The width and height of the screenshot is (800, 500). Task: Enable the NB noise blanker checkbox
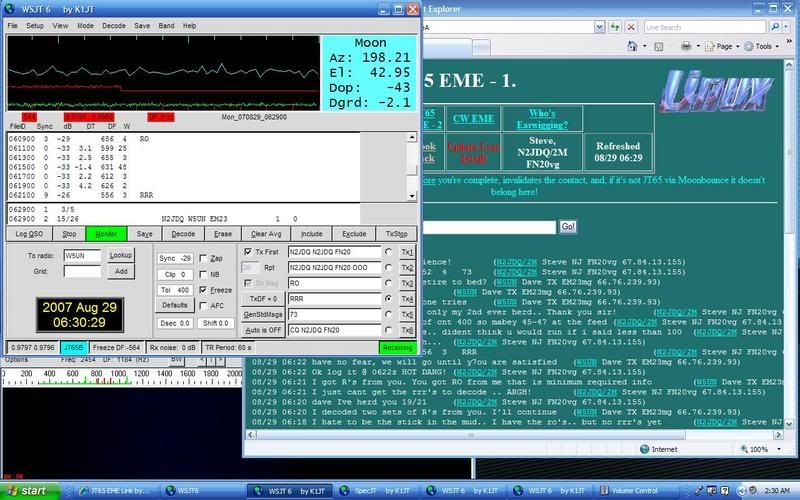point(203,274)
